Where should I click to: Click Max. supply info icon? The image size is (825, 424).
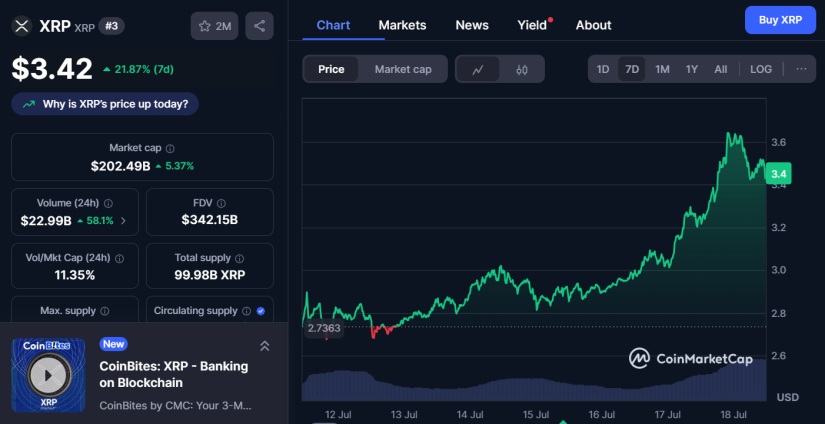(104, 311)
